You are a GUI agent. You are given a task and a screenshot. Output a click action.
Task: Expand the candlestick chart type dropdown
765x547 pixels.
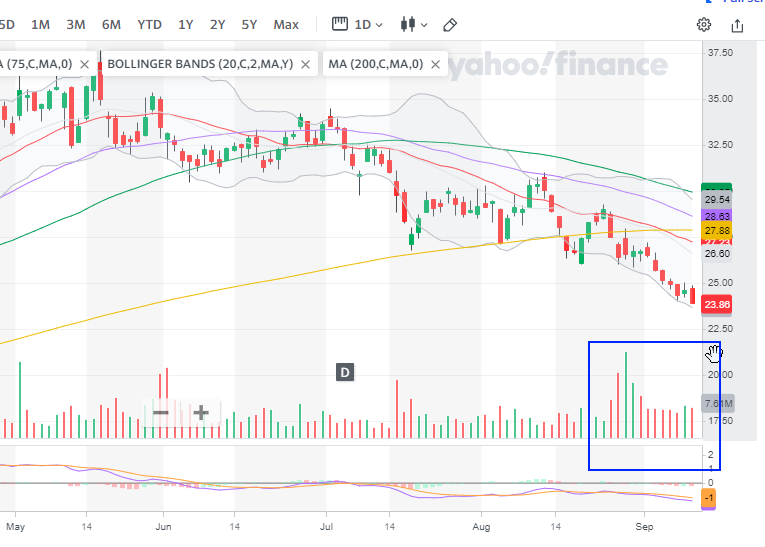[x=414, y=24]
